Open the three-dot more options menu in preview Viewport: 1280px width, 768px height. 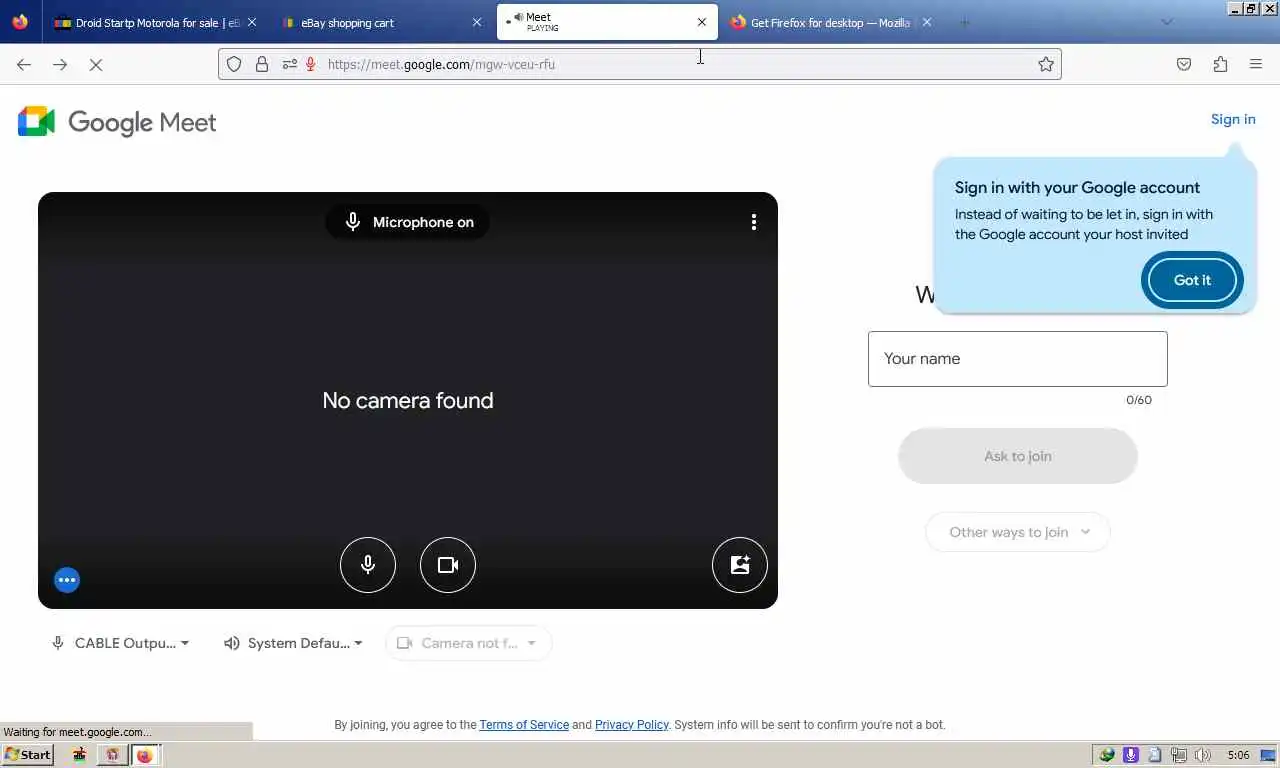click(x=754, y=222)
